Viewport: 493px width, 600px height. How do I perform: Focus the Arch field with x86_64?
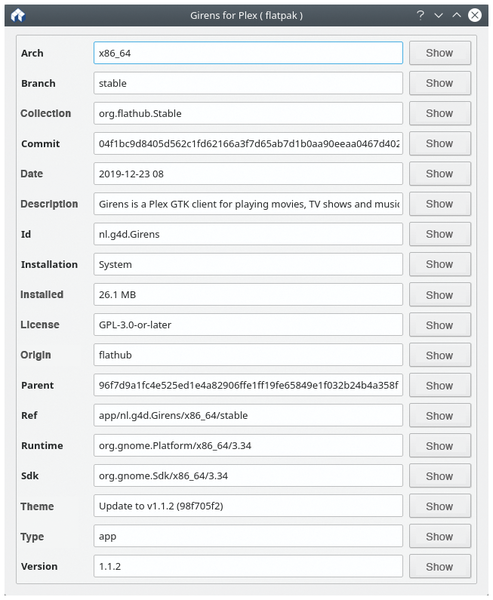tap(248, 53)
